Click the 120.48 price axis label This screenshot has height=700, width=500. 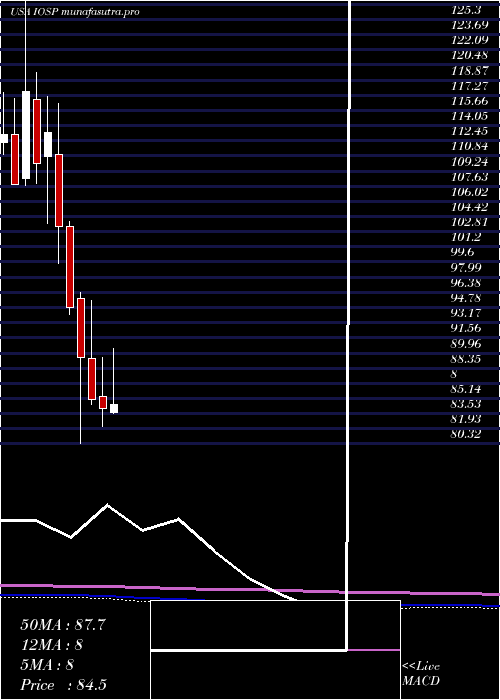469,56
